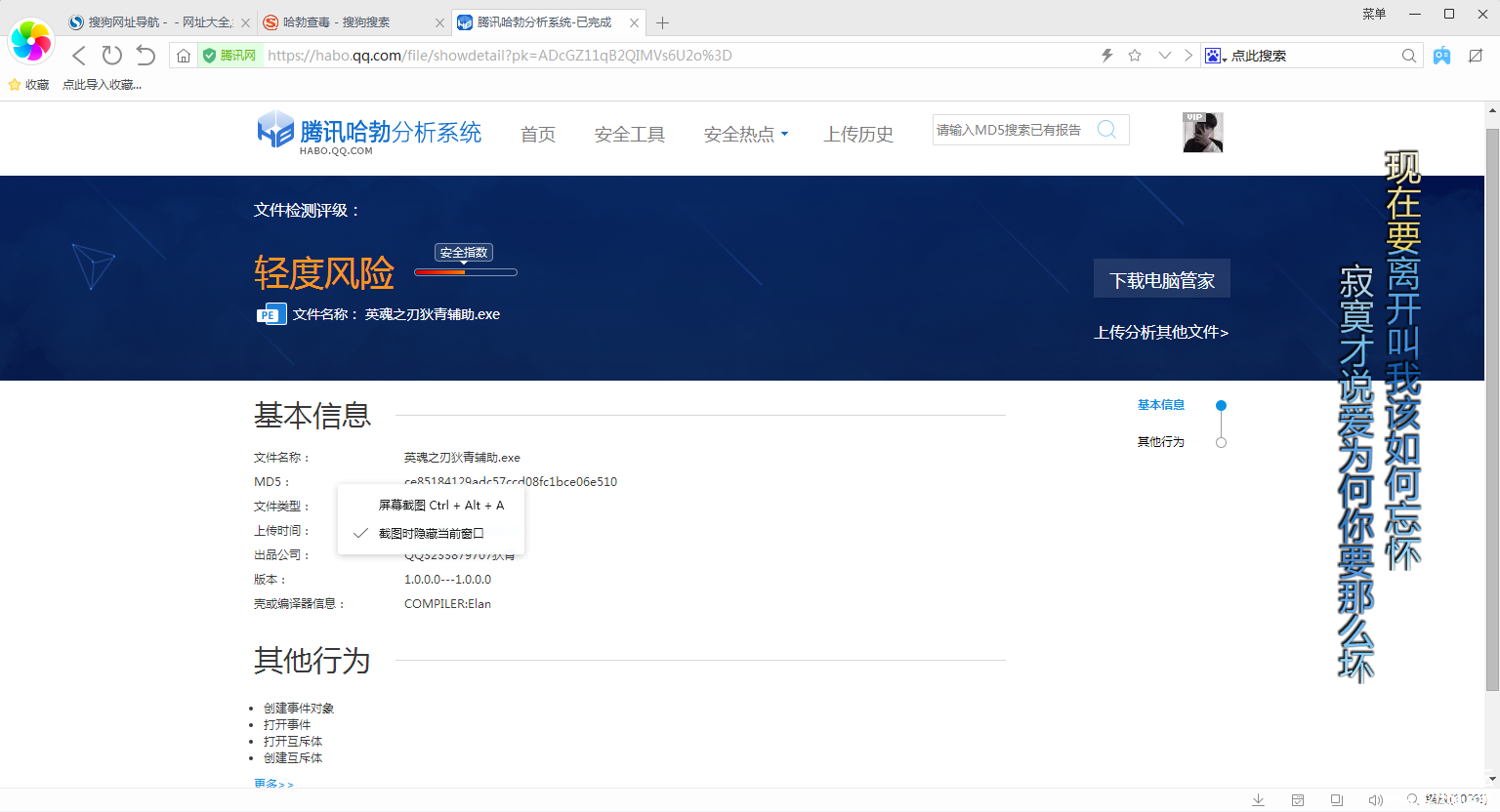Open a new tab with the plus button

pyautogui.click(x=662, y=22)
